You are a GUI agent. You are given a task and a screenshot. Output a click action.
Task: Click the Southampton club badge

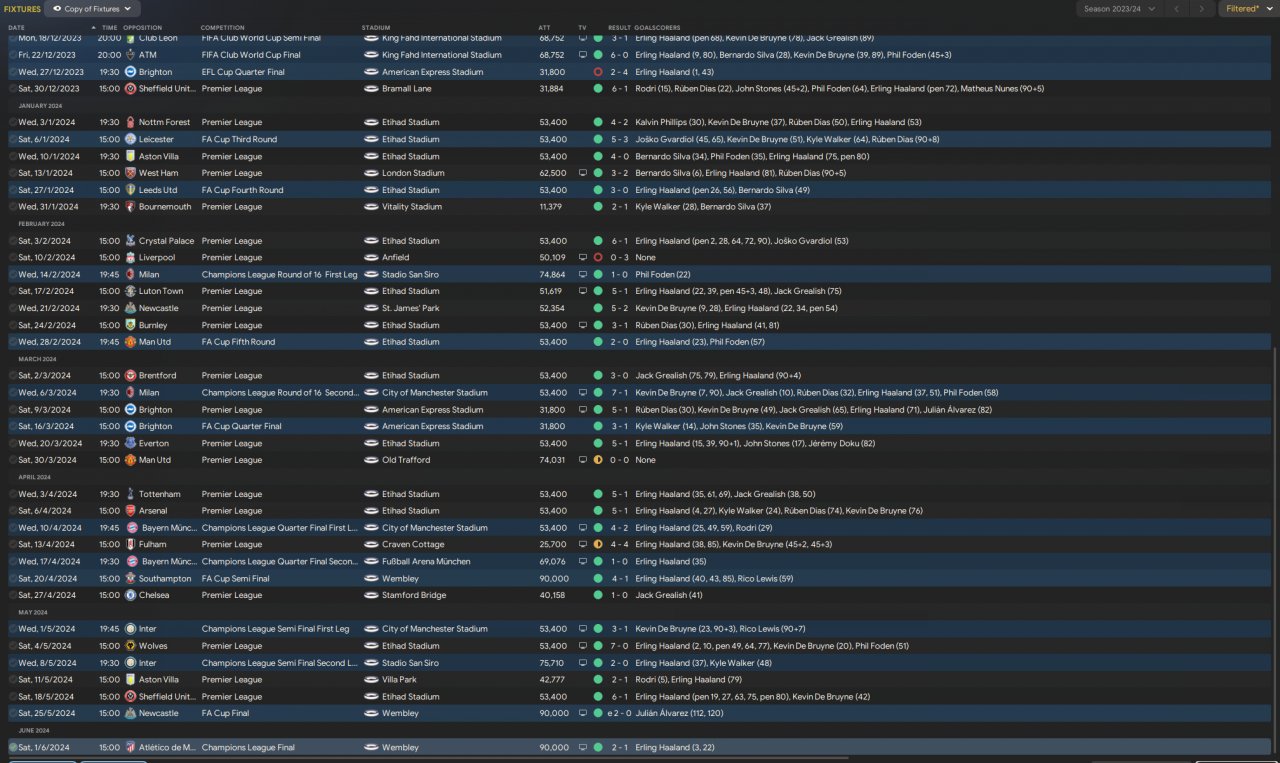point(130,578)
